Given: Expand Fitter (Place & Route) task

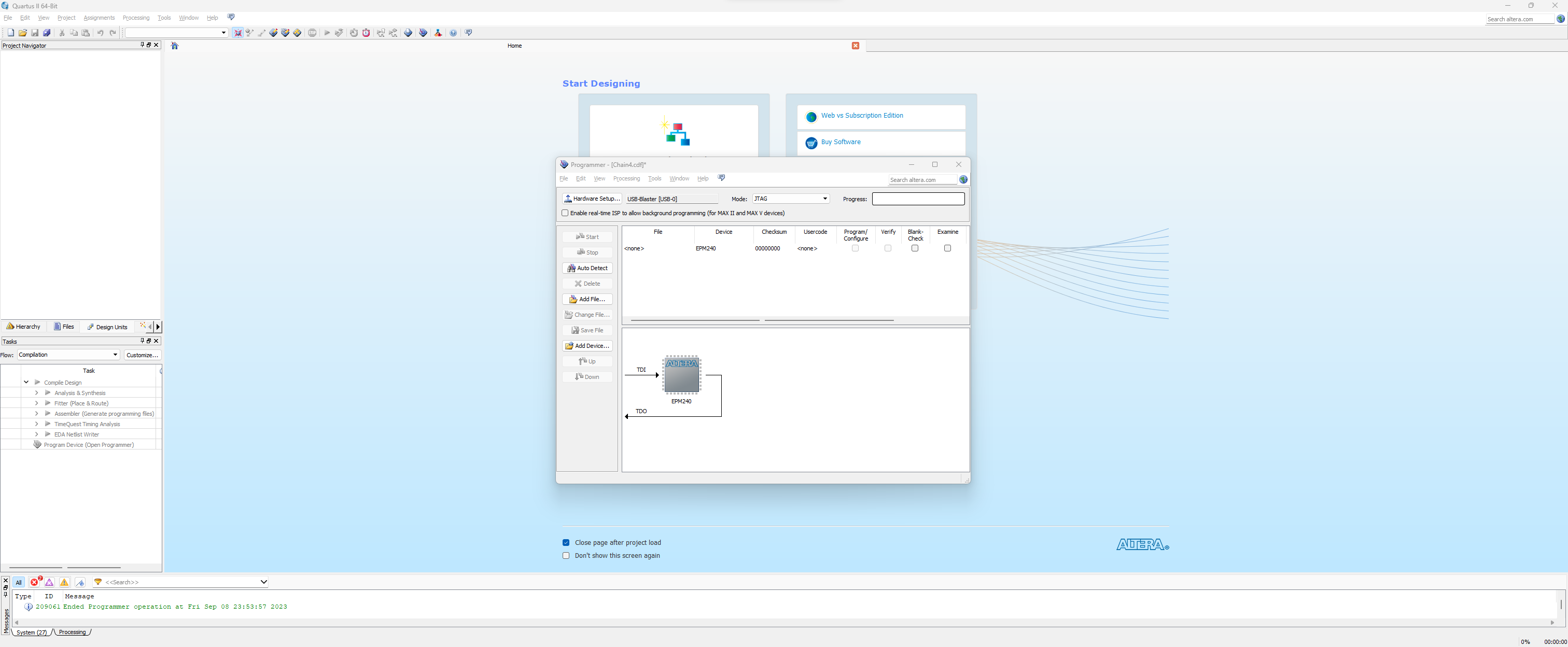Looking at the screenshot, I should (36, 403).
